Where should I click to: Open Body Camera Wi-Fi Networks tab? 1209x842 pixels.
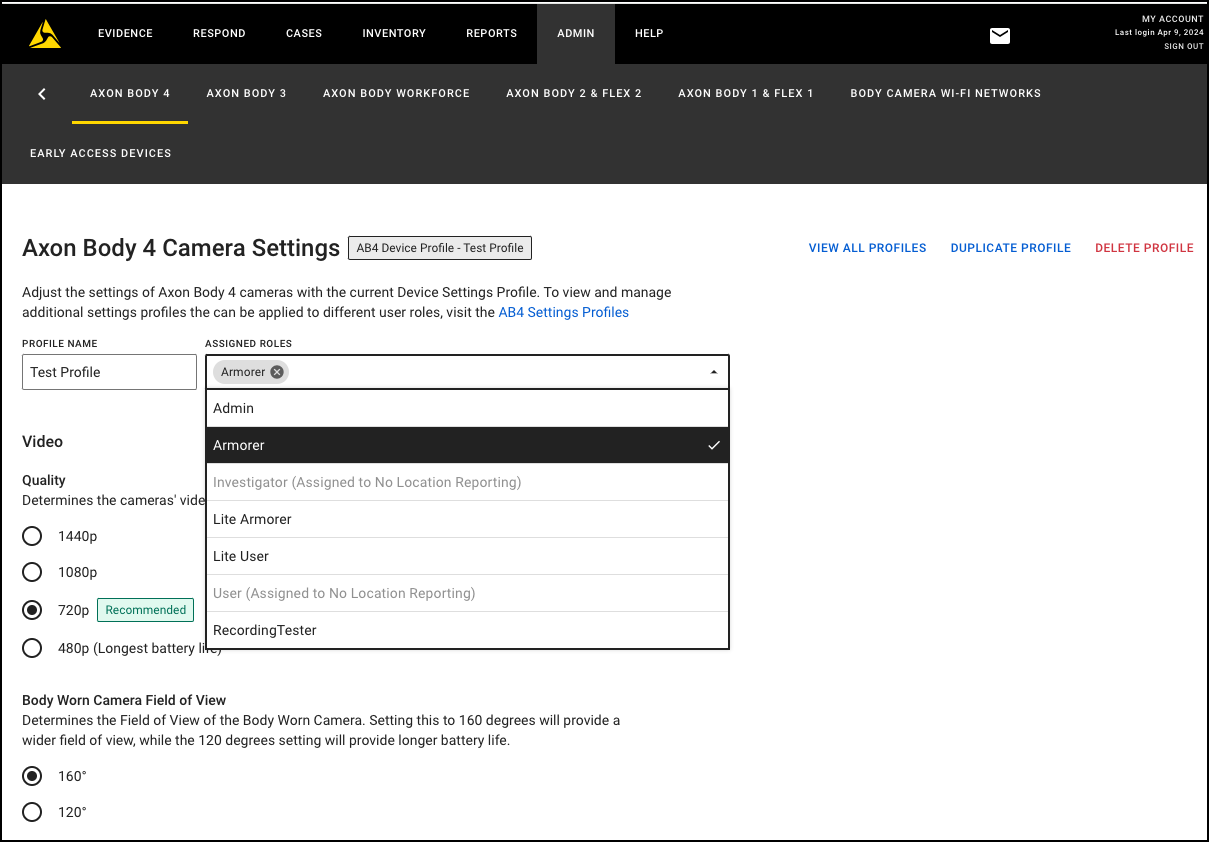tap(945, 93)
